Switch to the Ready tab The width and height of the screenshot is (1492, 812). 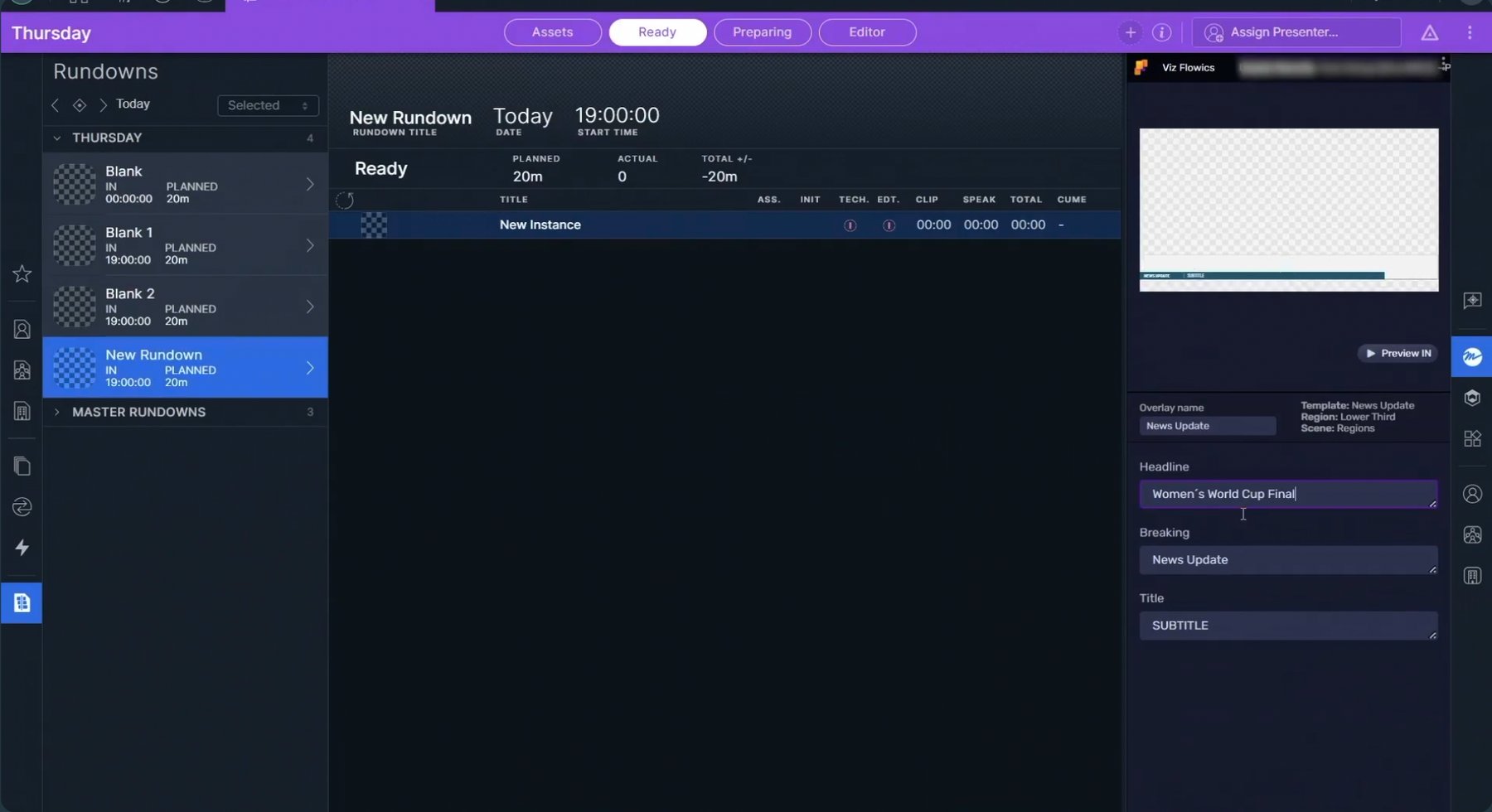point(657,32)
